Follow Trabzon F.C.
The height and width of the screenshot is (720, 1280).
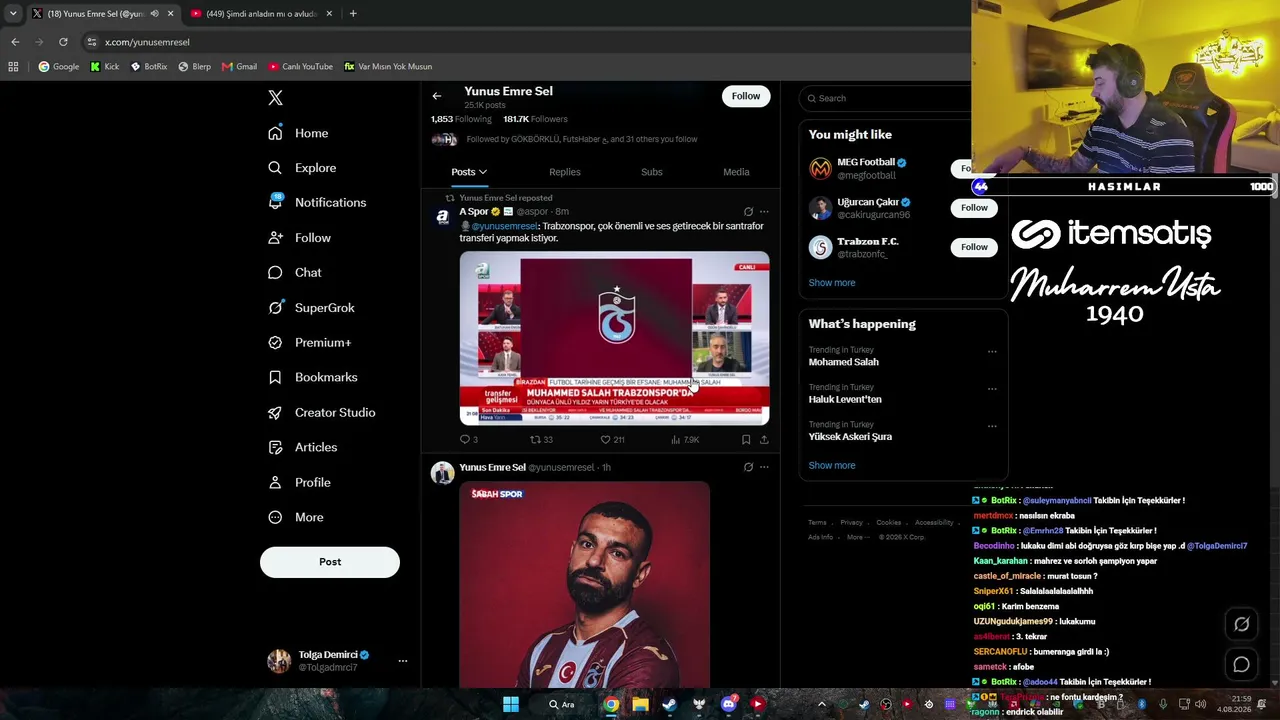point(974,247)
